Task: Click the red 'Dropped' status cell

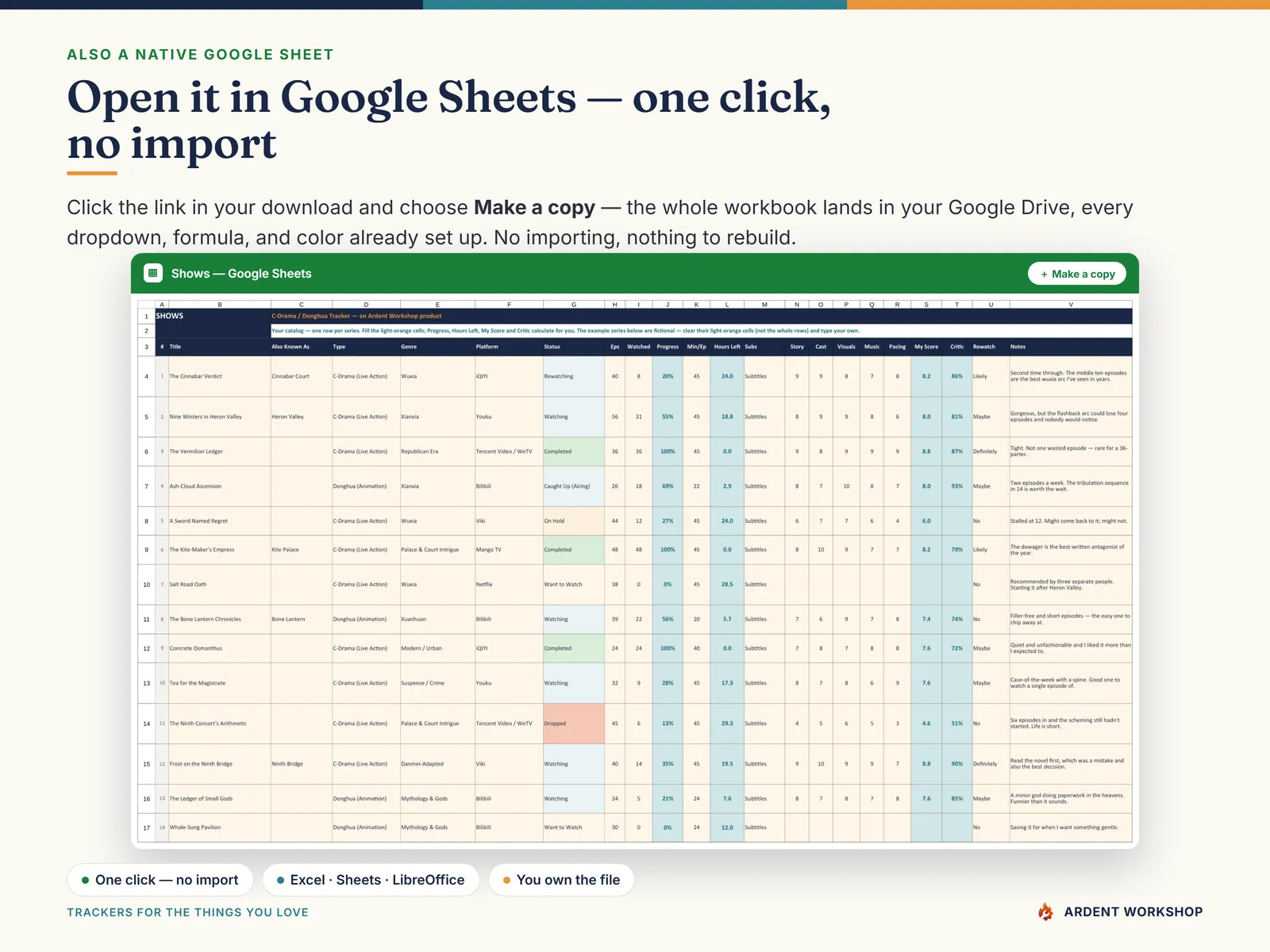Action: click(x=574, y=724)
